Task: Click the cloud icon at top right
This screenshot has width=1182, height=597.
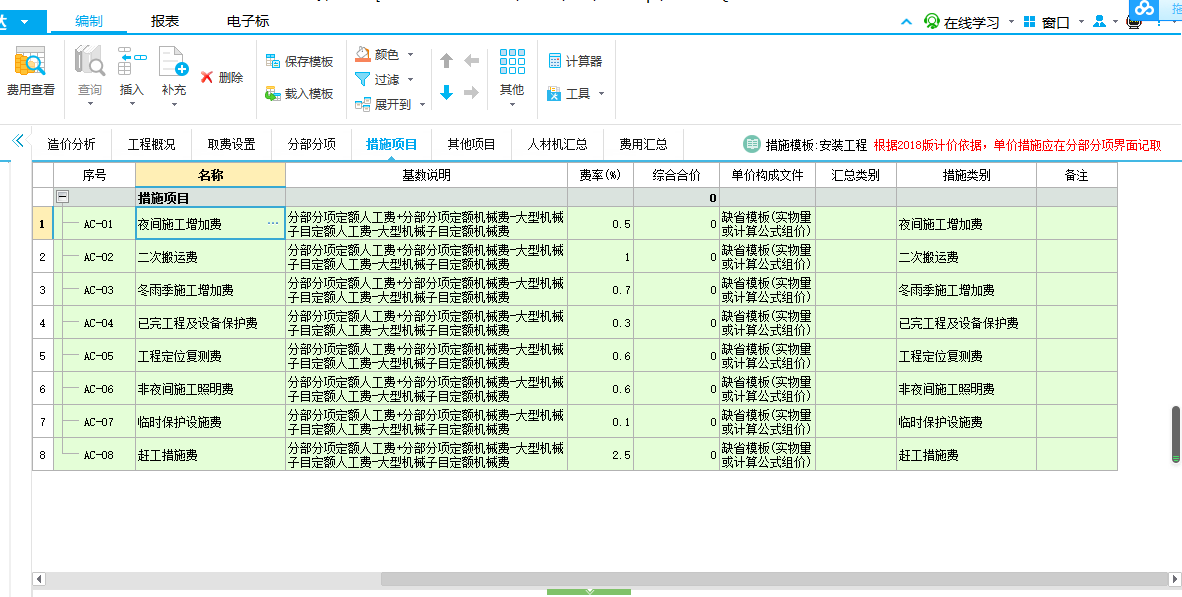Action: click(x=1145, y=9)
